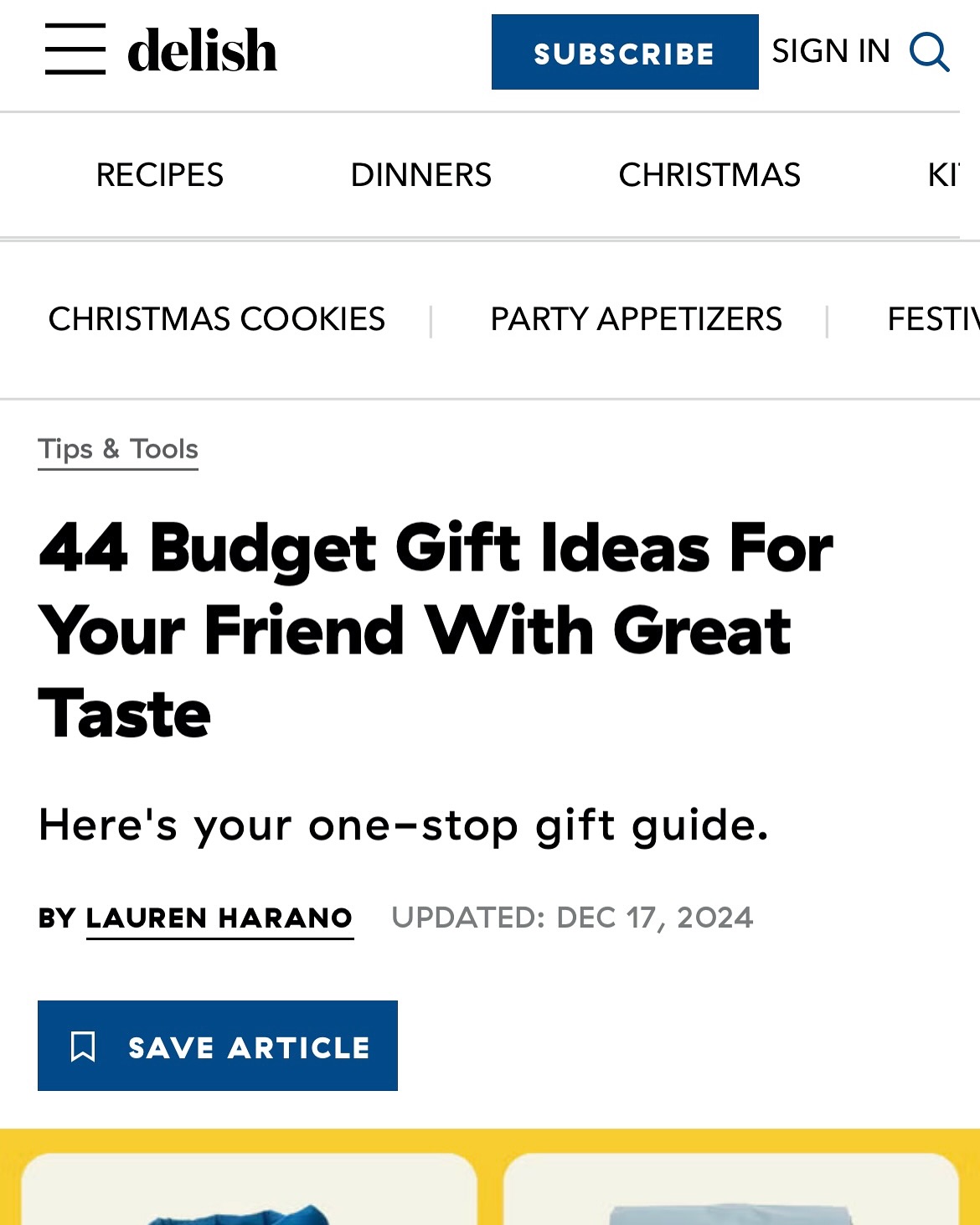
Task: Open the left product thumbnail card
Action: 249,1189
